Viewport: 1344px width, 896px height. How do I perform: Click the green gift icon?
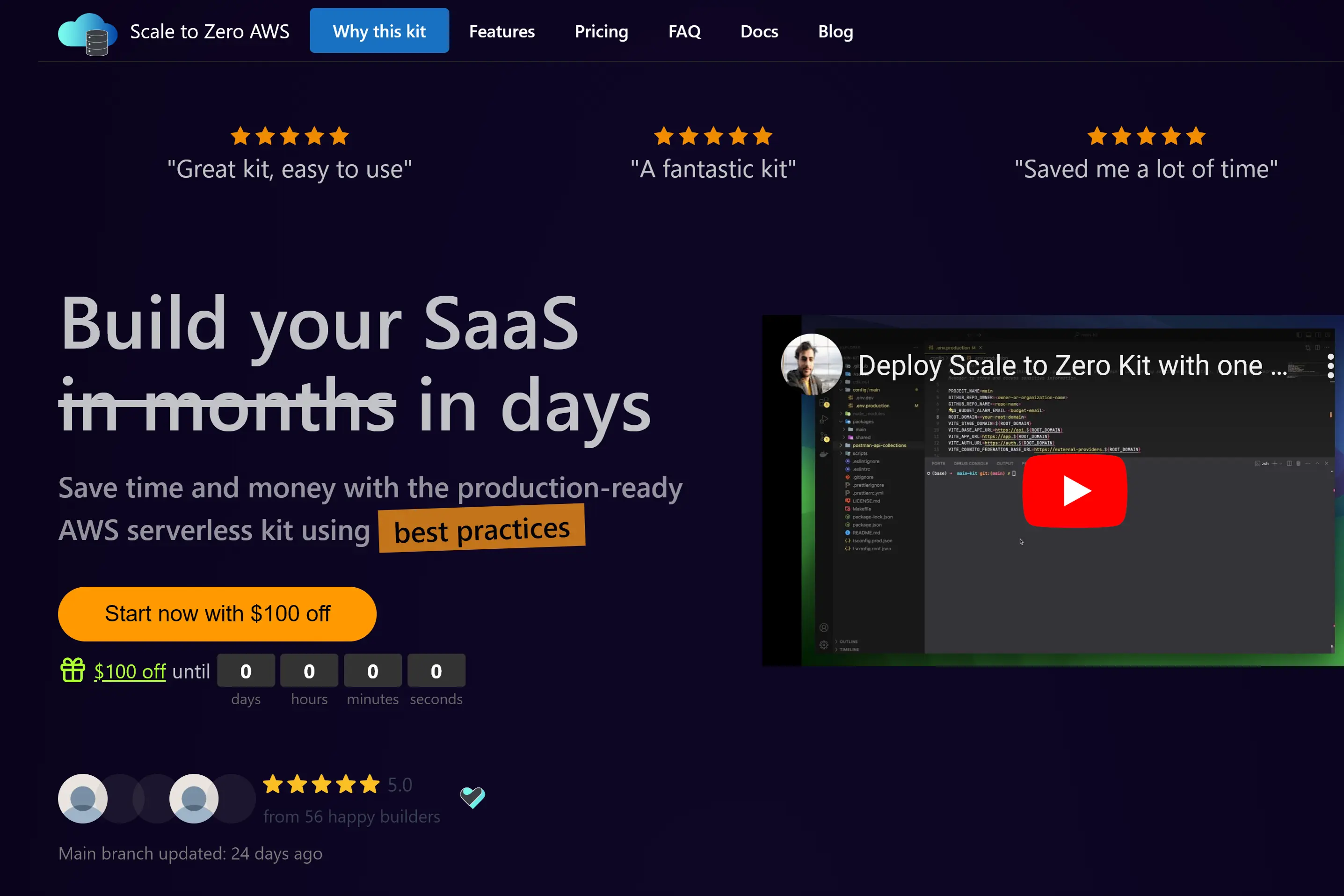[73, 670]
